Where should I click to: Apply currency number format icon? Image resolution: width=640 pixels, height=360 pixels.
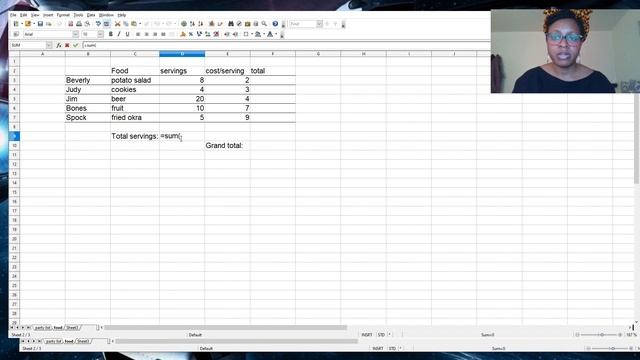[x=183, y=34]
